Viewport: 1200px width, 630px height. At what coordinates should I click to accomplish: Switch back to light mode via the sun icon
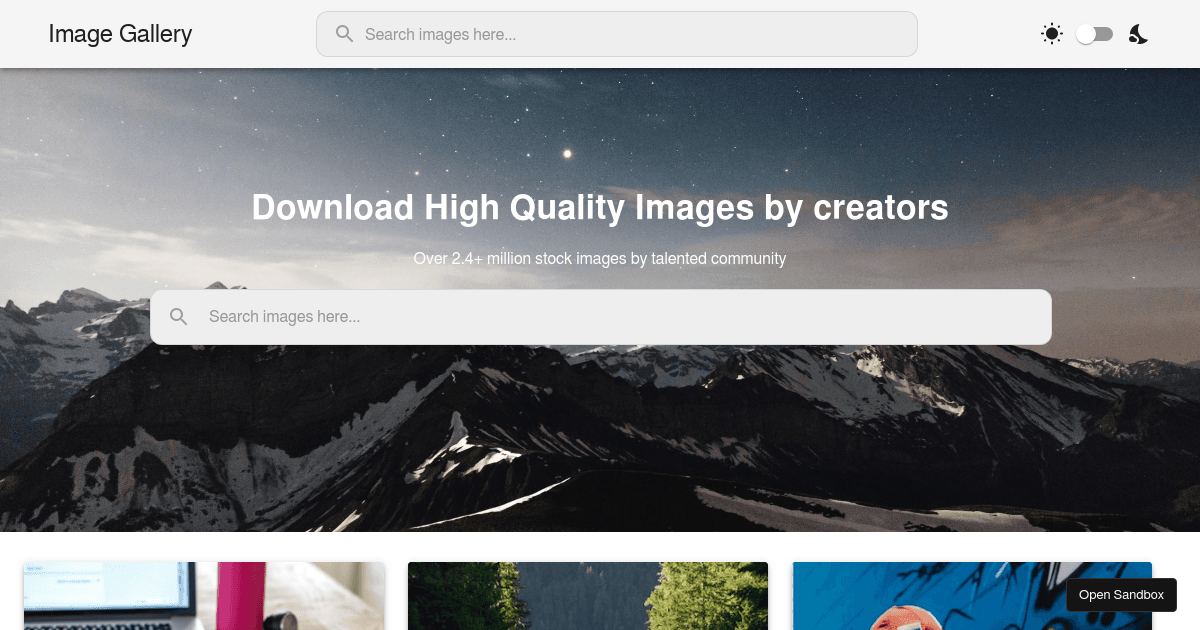point(1051,33)
